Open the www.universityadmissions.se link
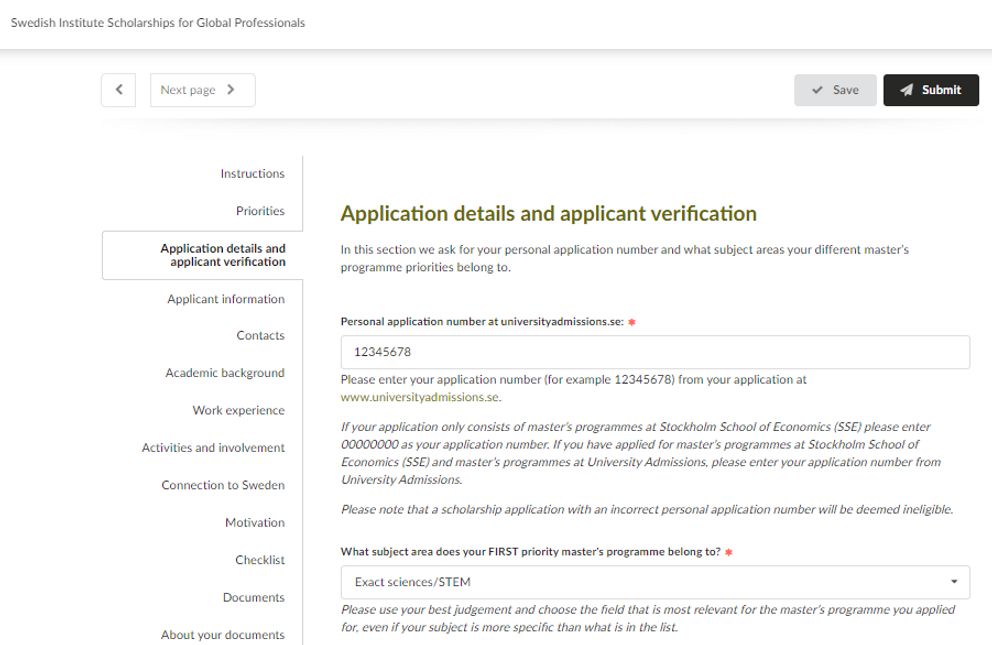 (x=420, y=397)
